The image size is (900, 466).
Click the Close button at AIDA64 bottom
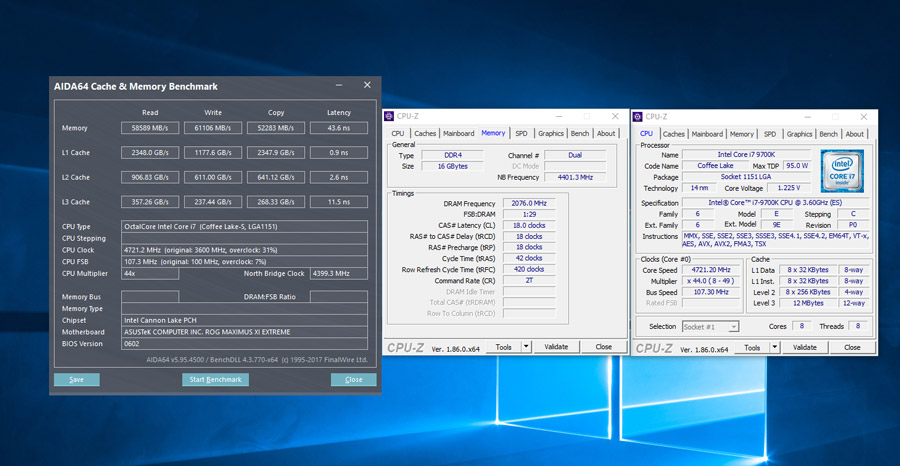tap(354, 379)
